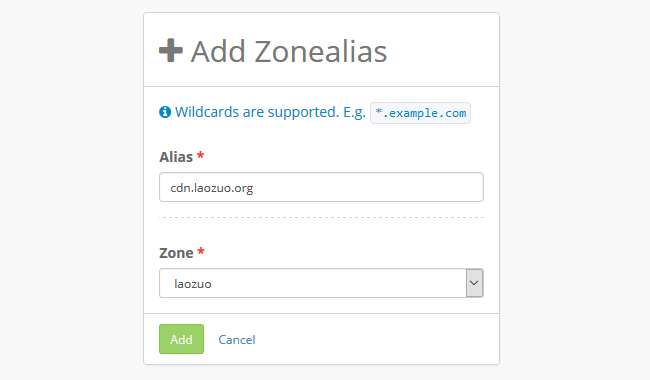Click the dashed separator below Alias field
This screenshot has width=650, height=380.
[x=321, y=217]
